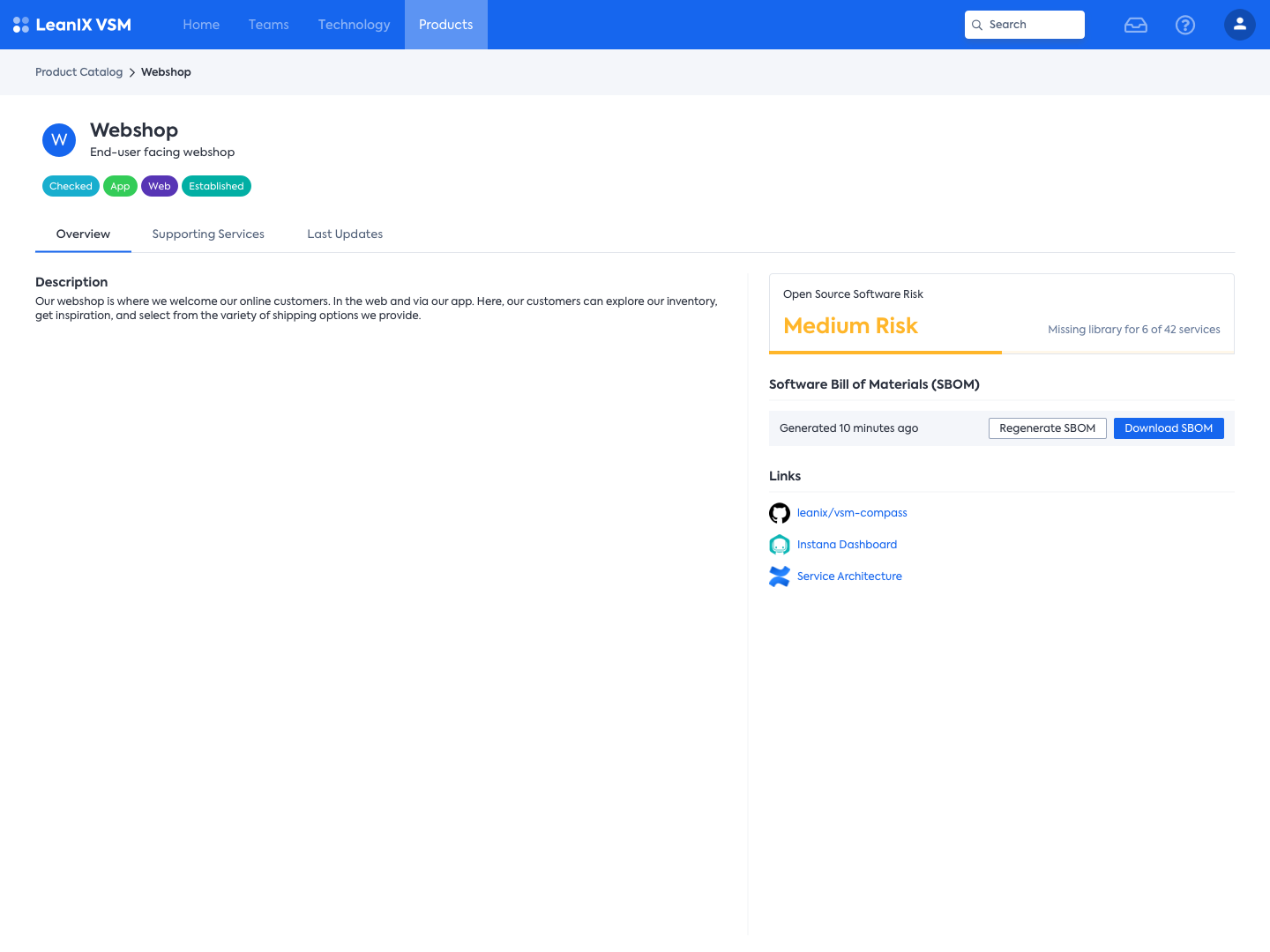This screenshot has width=1270, height=952.
Task: Click the GitHub icon beside leanix/vsm-compass
Action: [x=780, y=513]
